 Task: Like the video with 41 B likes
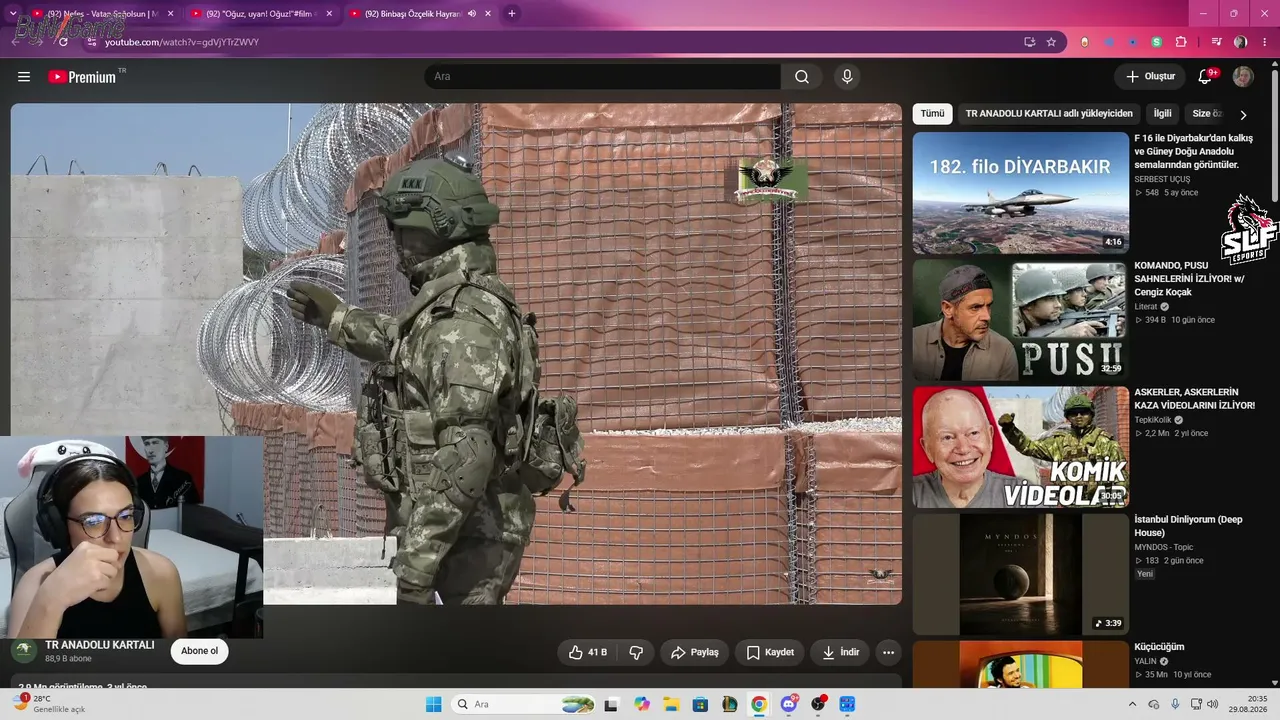coord(588,652)
